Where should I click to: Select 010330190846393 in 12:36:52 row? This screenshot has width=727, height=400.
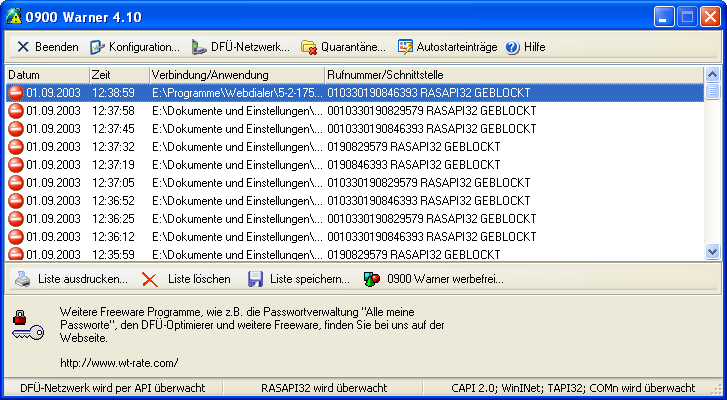tap(372, 201)
